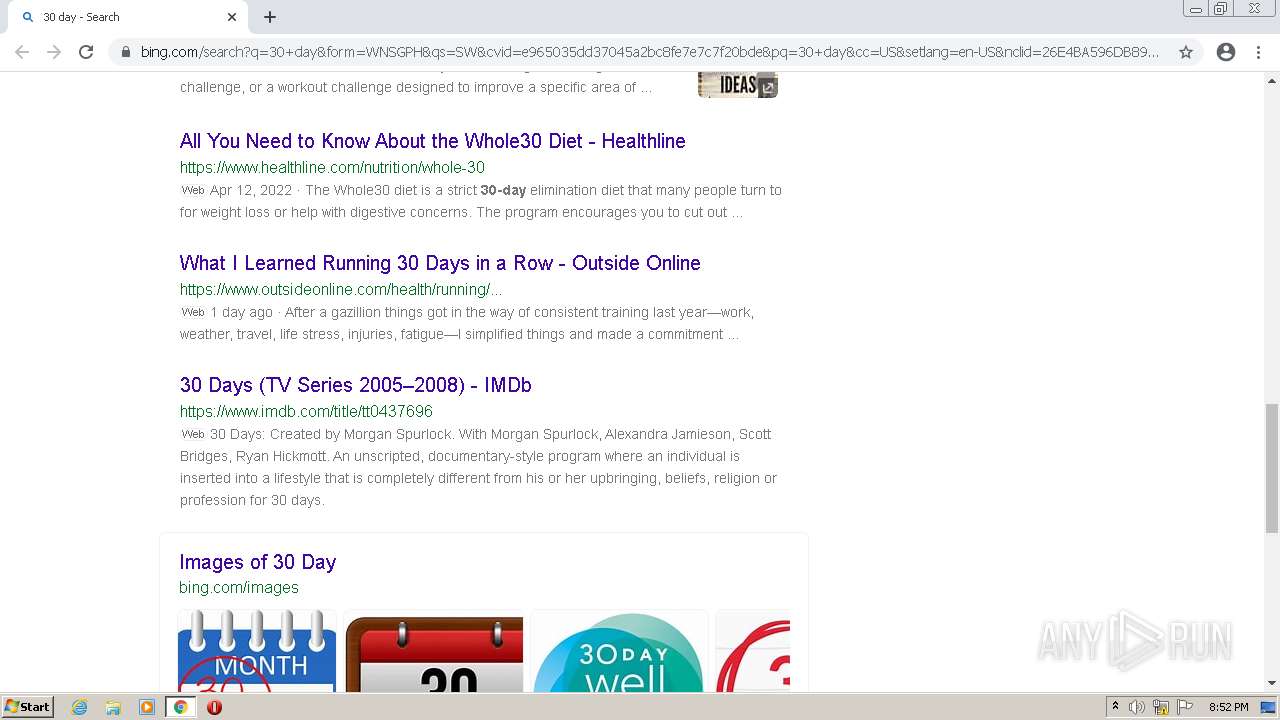1280x720 pixels.
Task: Click the page's vertical scrollbar thumb
Action: pyautogui.click(x=1272, y=468)
